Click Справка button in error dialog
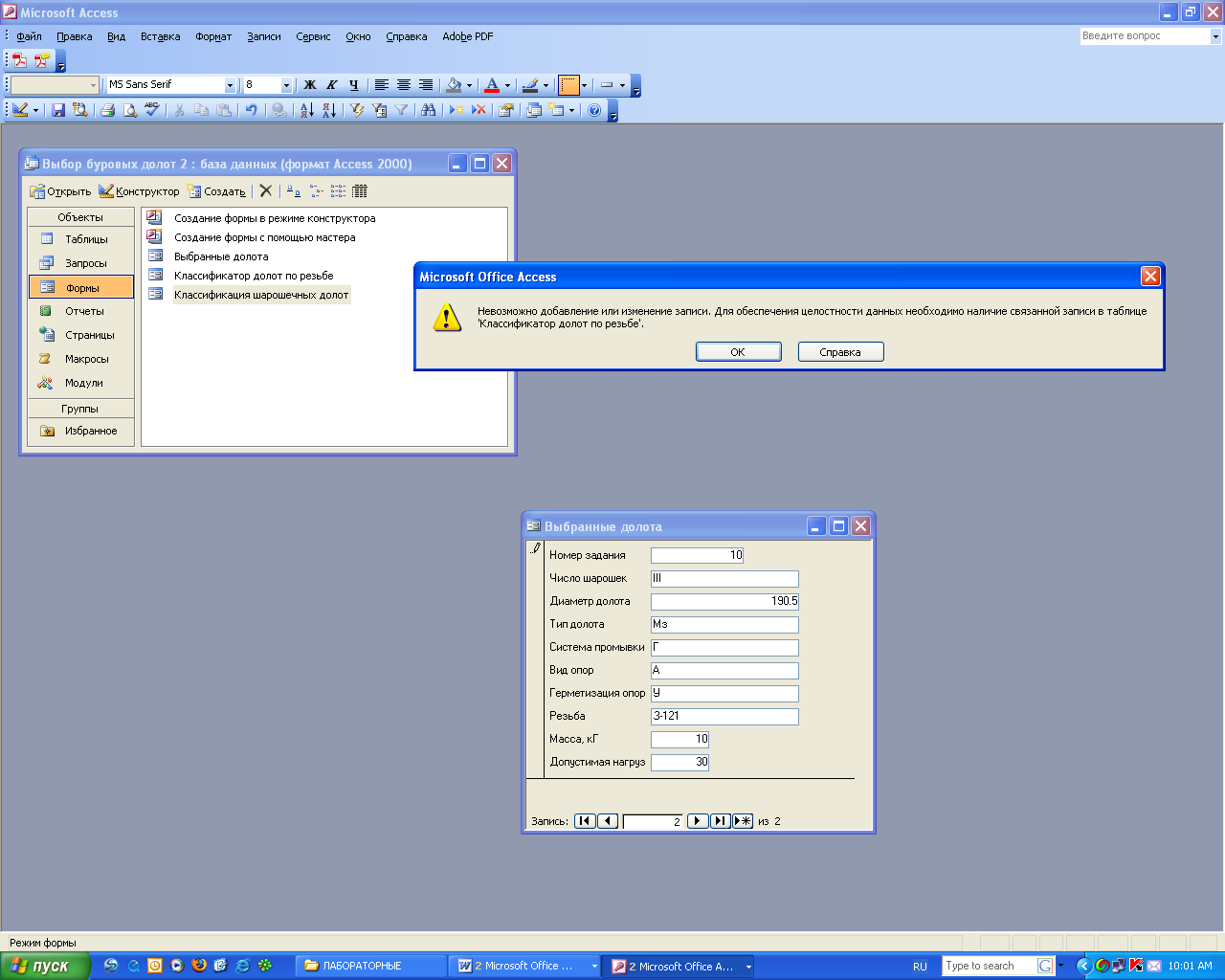 (x=840, y=352)
